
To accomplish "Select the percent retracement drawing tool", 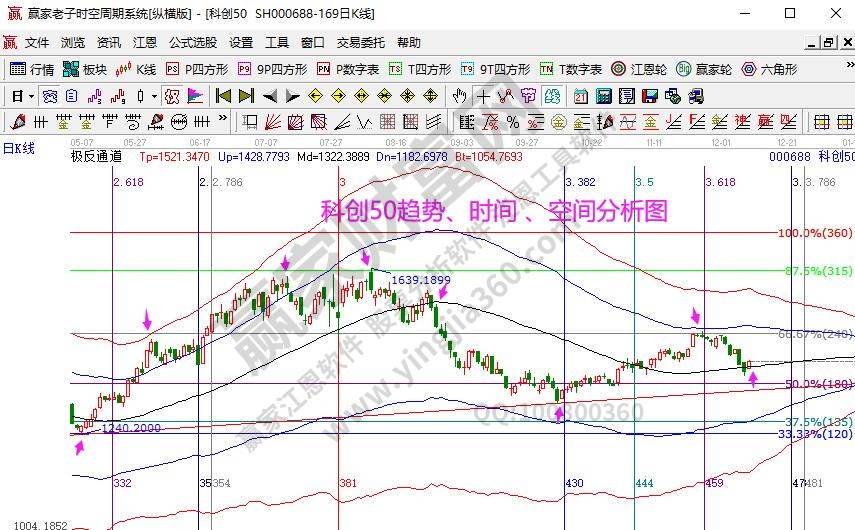I will click(512, 122).
